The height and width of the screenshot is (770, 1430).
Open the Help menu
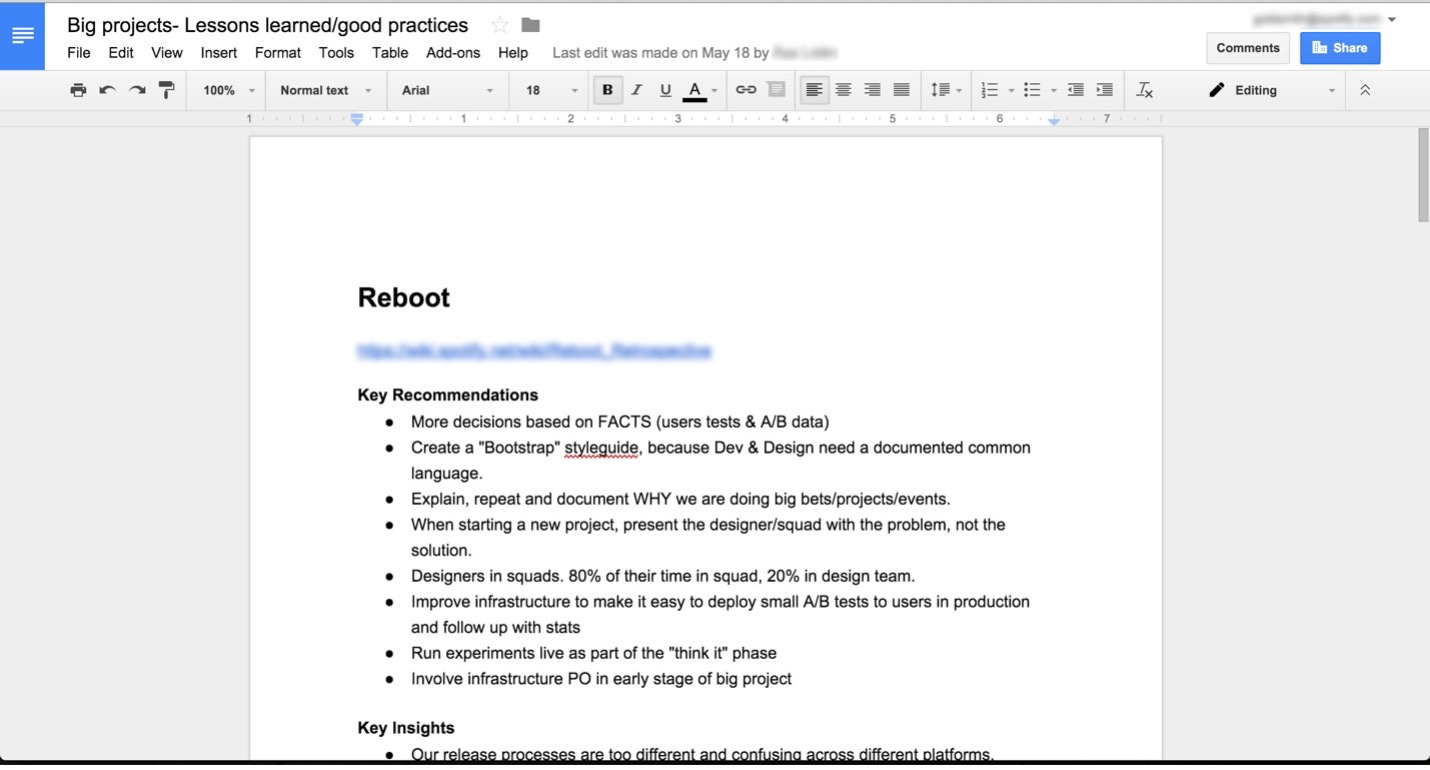513,53
